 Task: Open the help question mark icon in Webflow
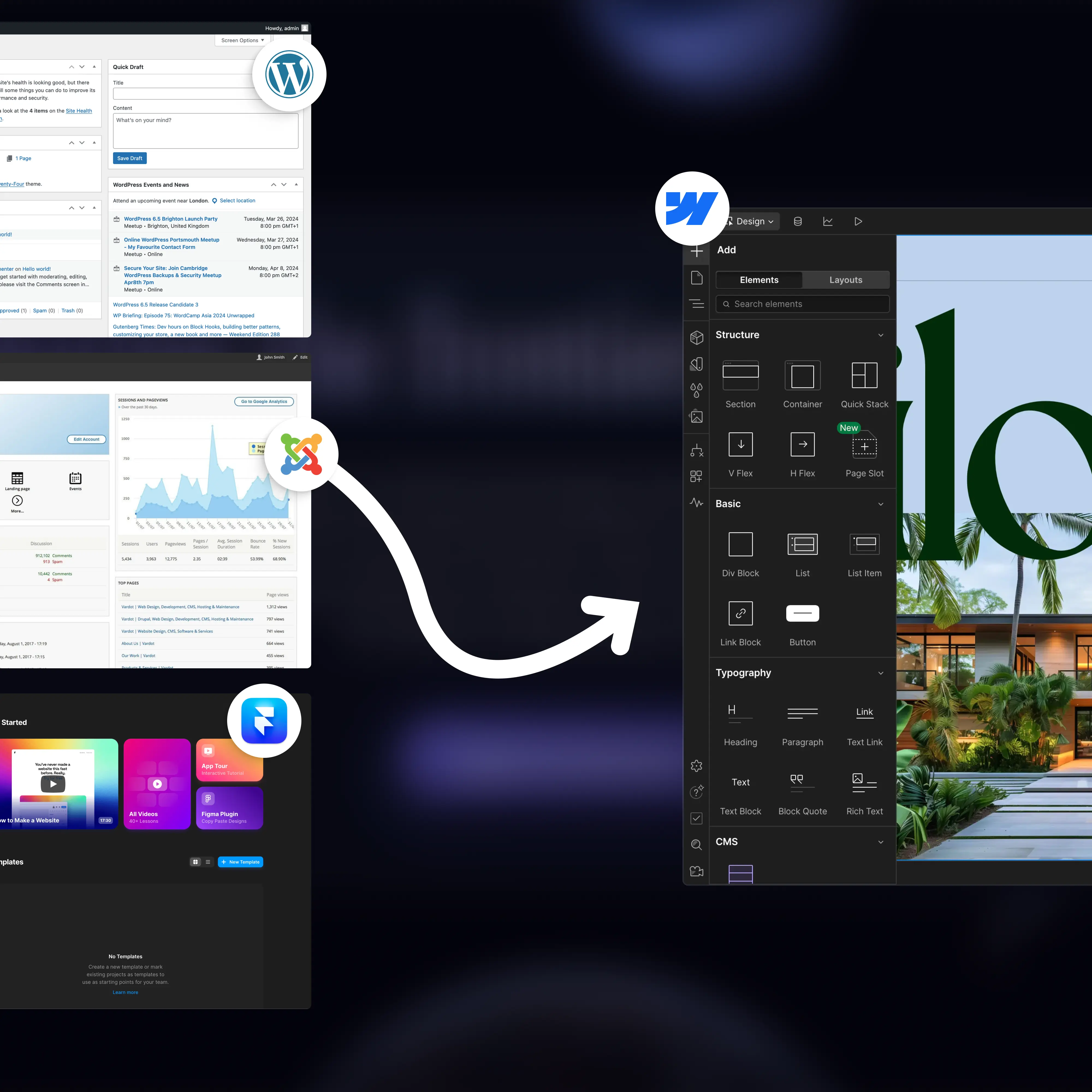(696, 792)
